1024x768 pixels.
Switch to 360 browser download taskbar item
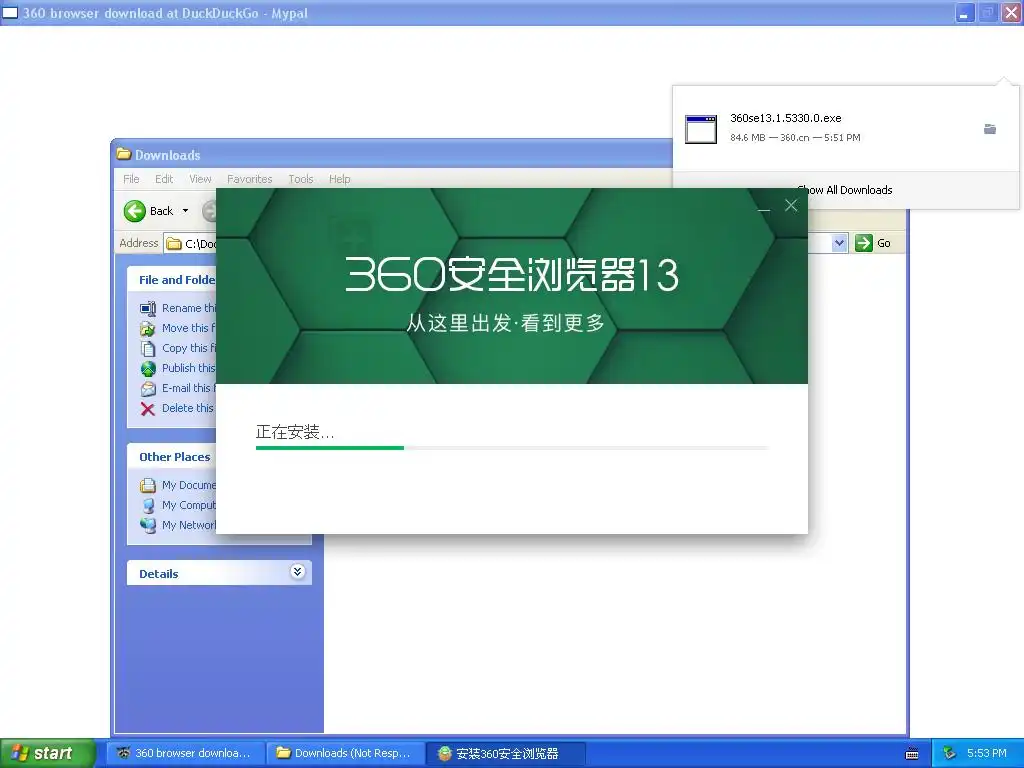[x=185, y=753]
